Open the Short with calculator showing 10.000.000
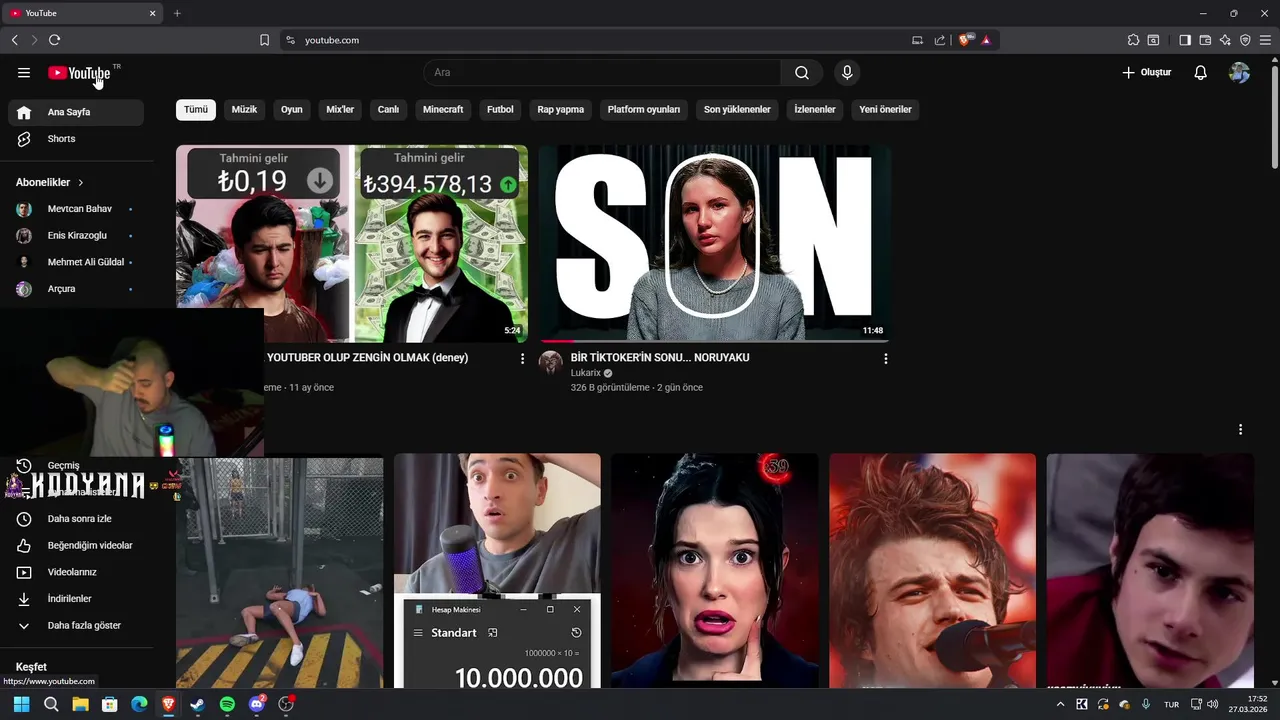Image resolution: width=1280 pixels, height=720 pixels. point(497,571)
